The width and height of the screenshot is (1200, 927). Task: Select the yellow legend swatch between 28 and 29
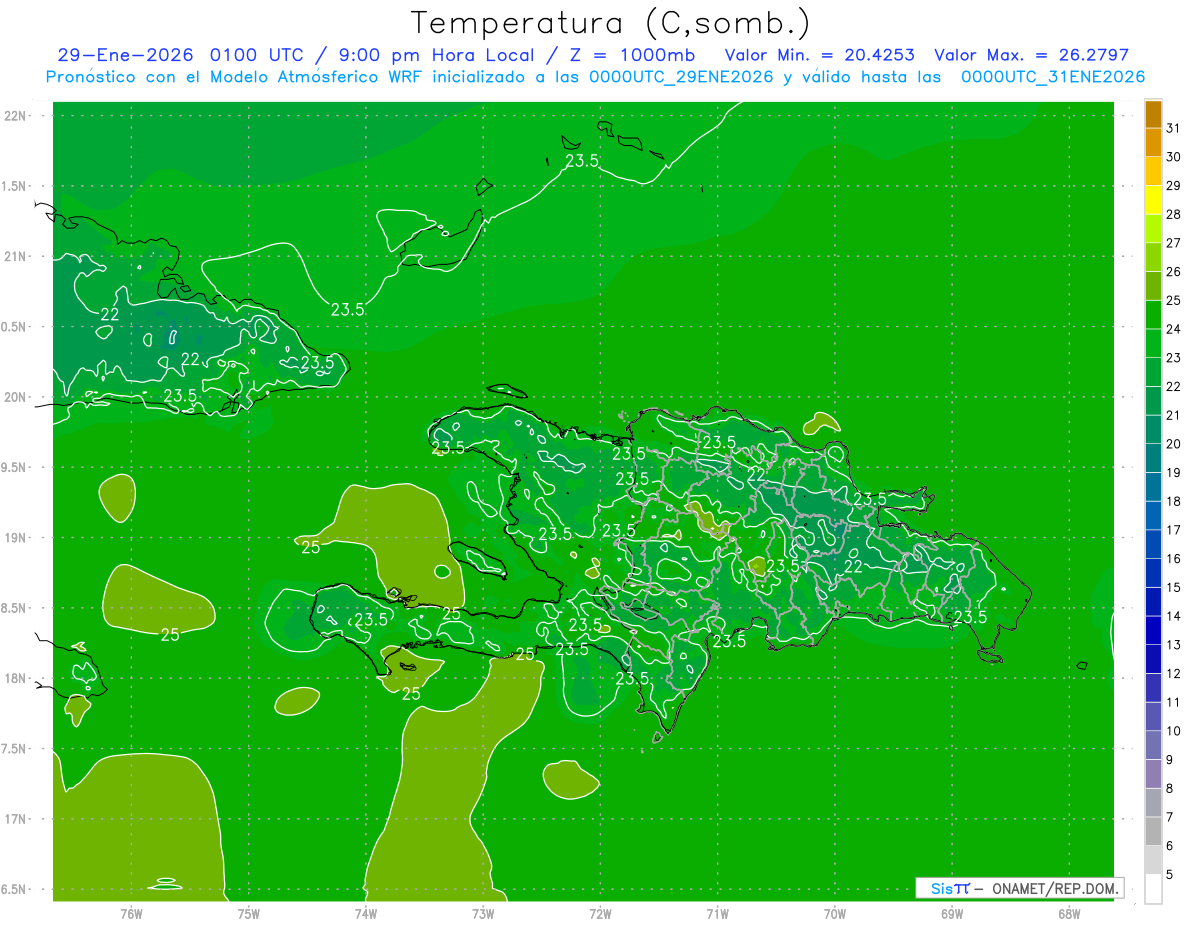pyautogui.click(x=1153, y=200)
